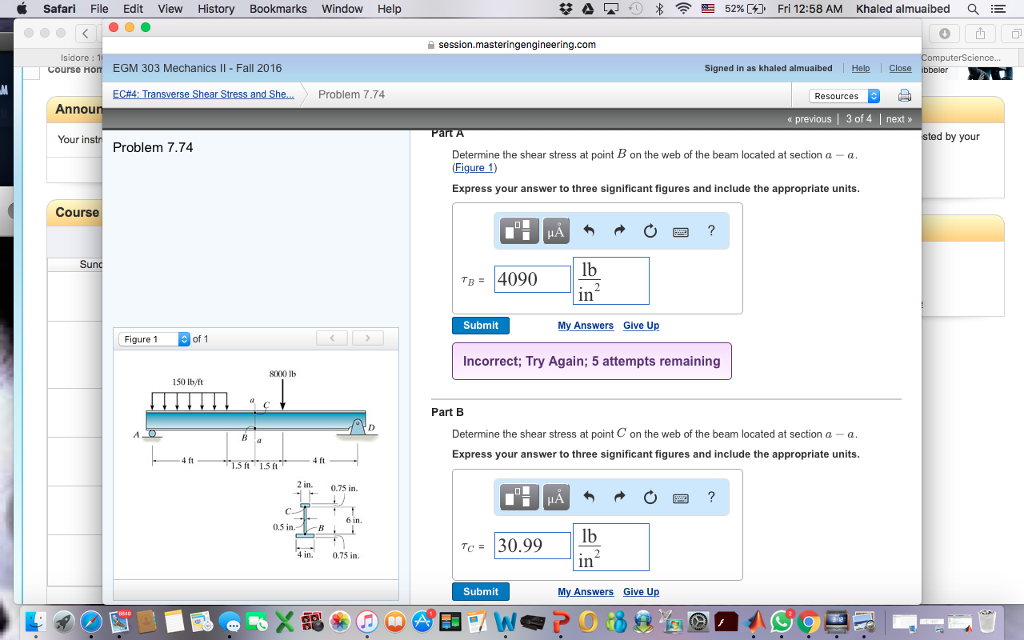1024x640 pixels.
Task: Open the Edit menu
Action: coord(133,9)
